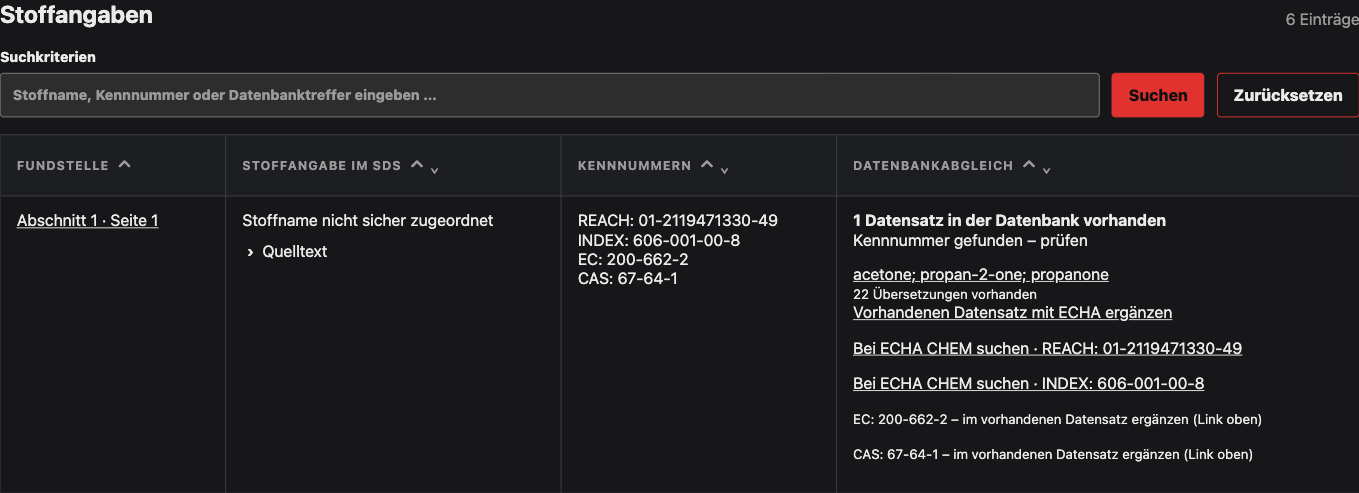Click the KENNNUMMERN column header label

coord(635,166)
